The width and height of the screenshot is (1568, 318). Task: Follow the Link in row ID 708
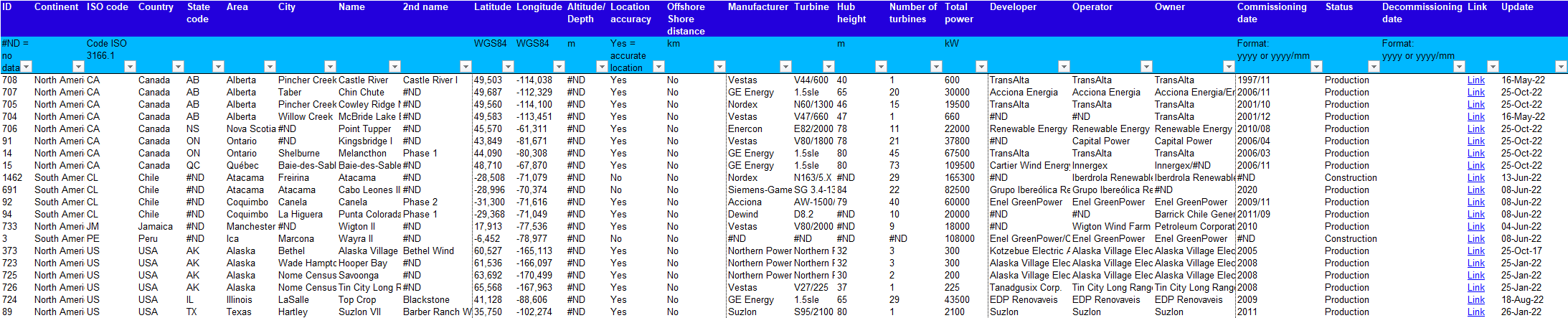tap(1475, 80)
